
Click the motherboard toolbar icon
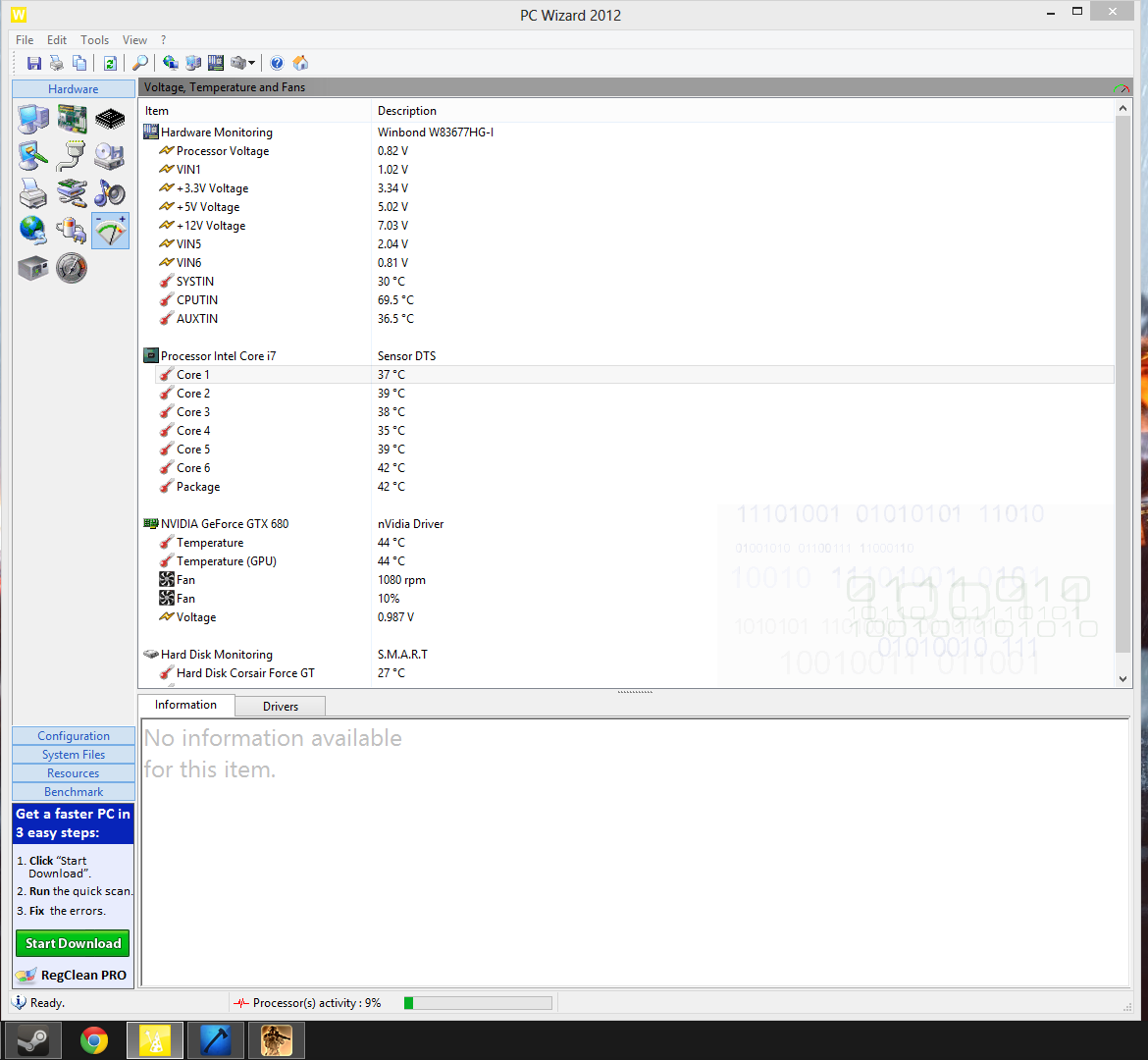tap(215, 63)
